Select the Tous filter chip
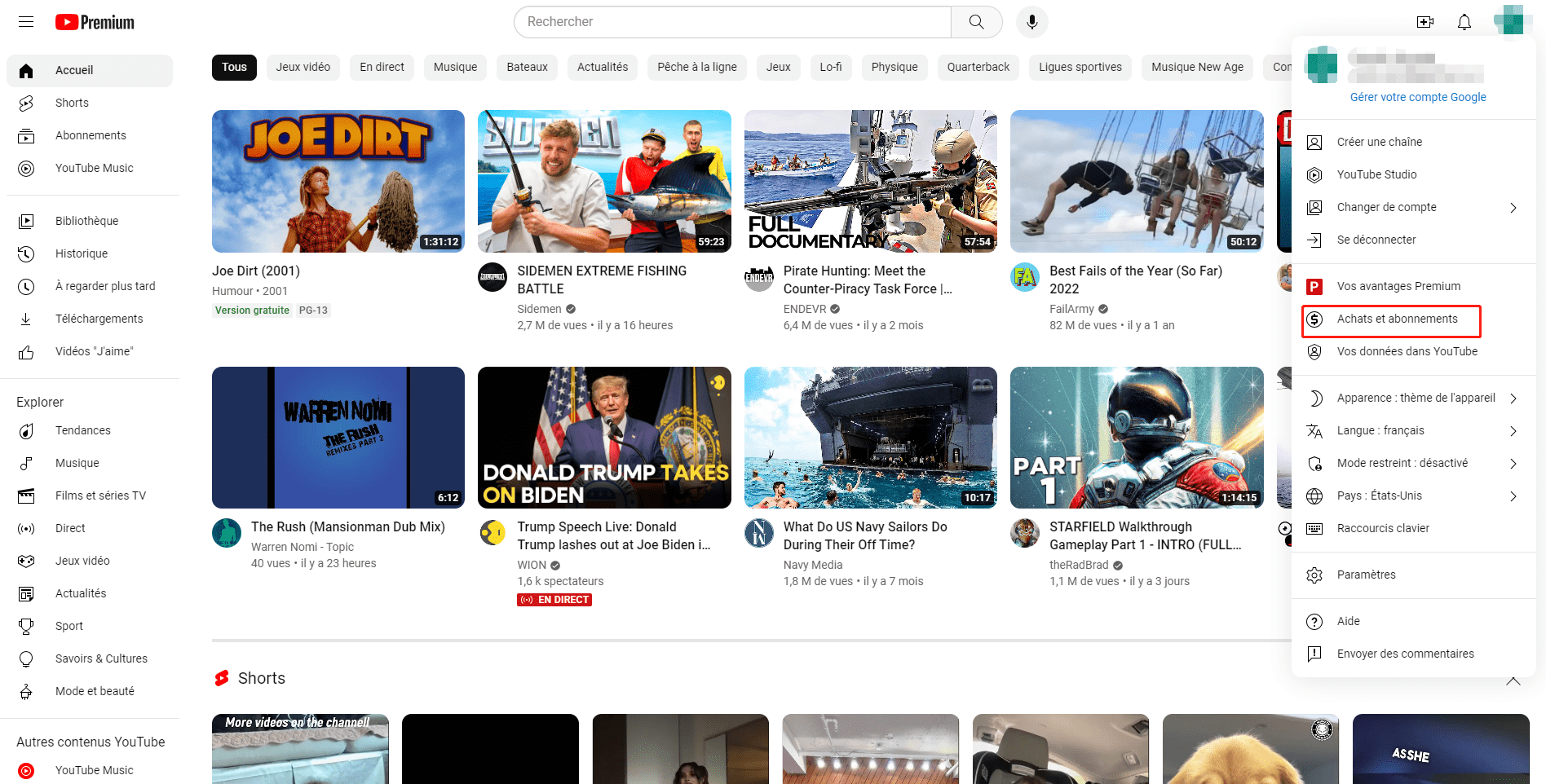Screen dimensions: 1546x784 [234, 67]
